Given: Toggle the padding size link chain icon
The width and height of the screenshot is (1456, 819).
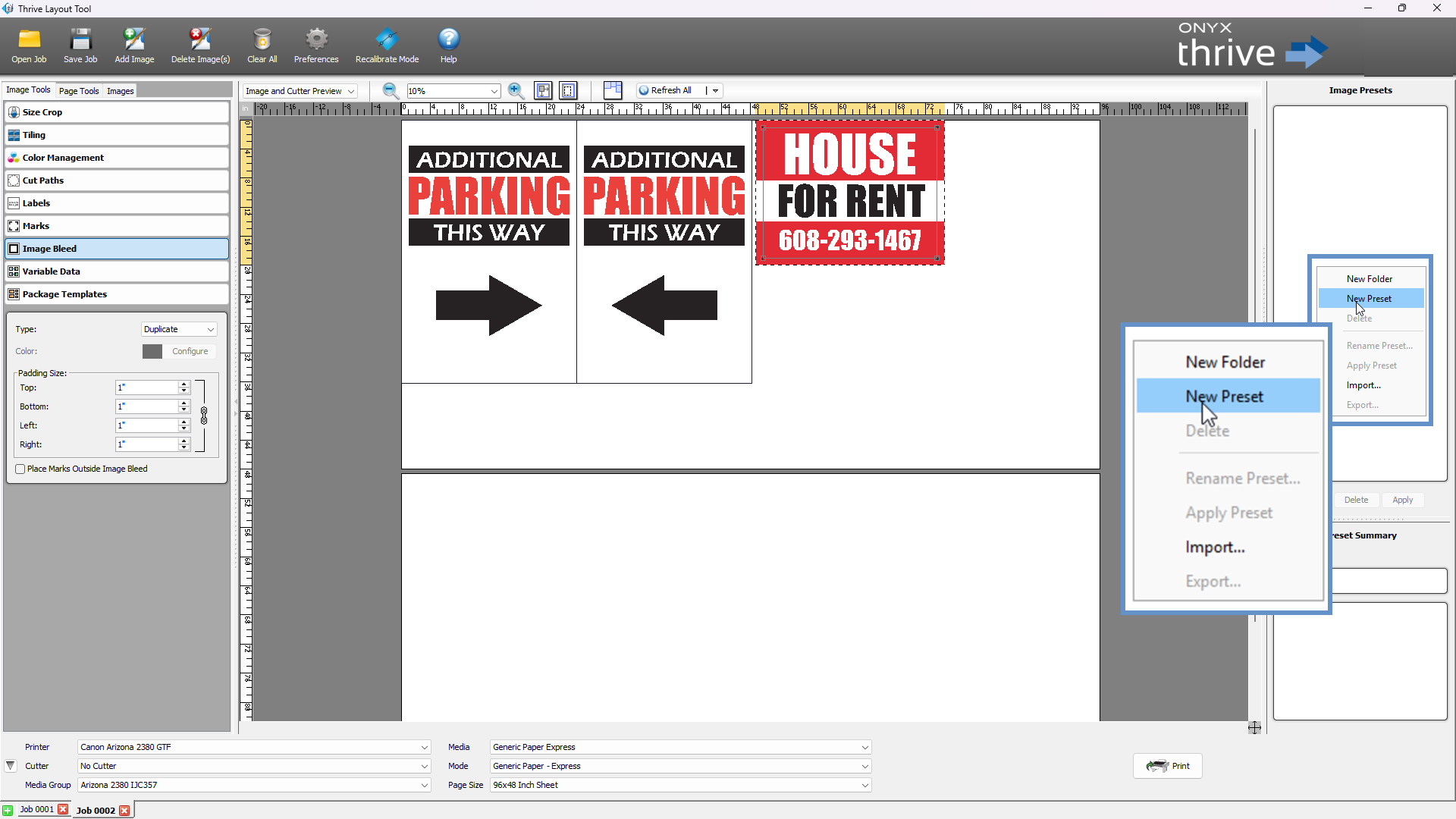Looking at the screenshot, I should click(204, 416).
